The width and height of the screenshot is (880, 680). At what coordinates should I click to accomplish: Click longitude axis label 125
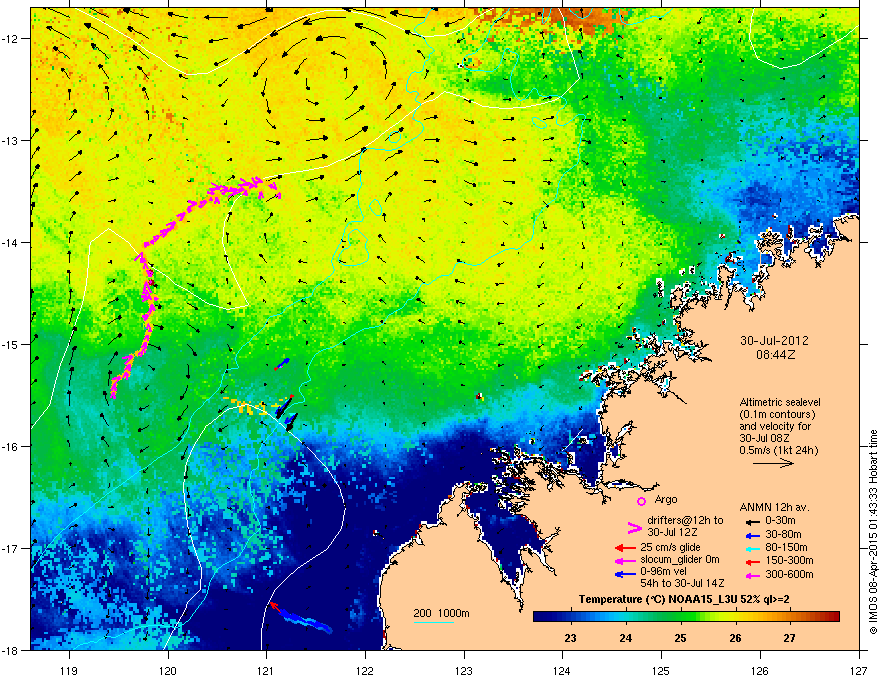[x=661, y=670]
